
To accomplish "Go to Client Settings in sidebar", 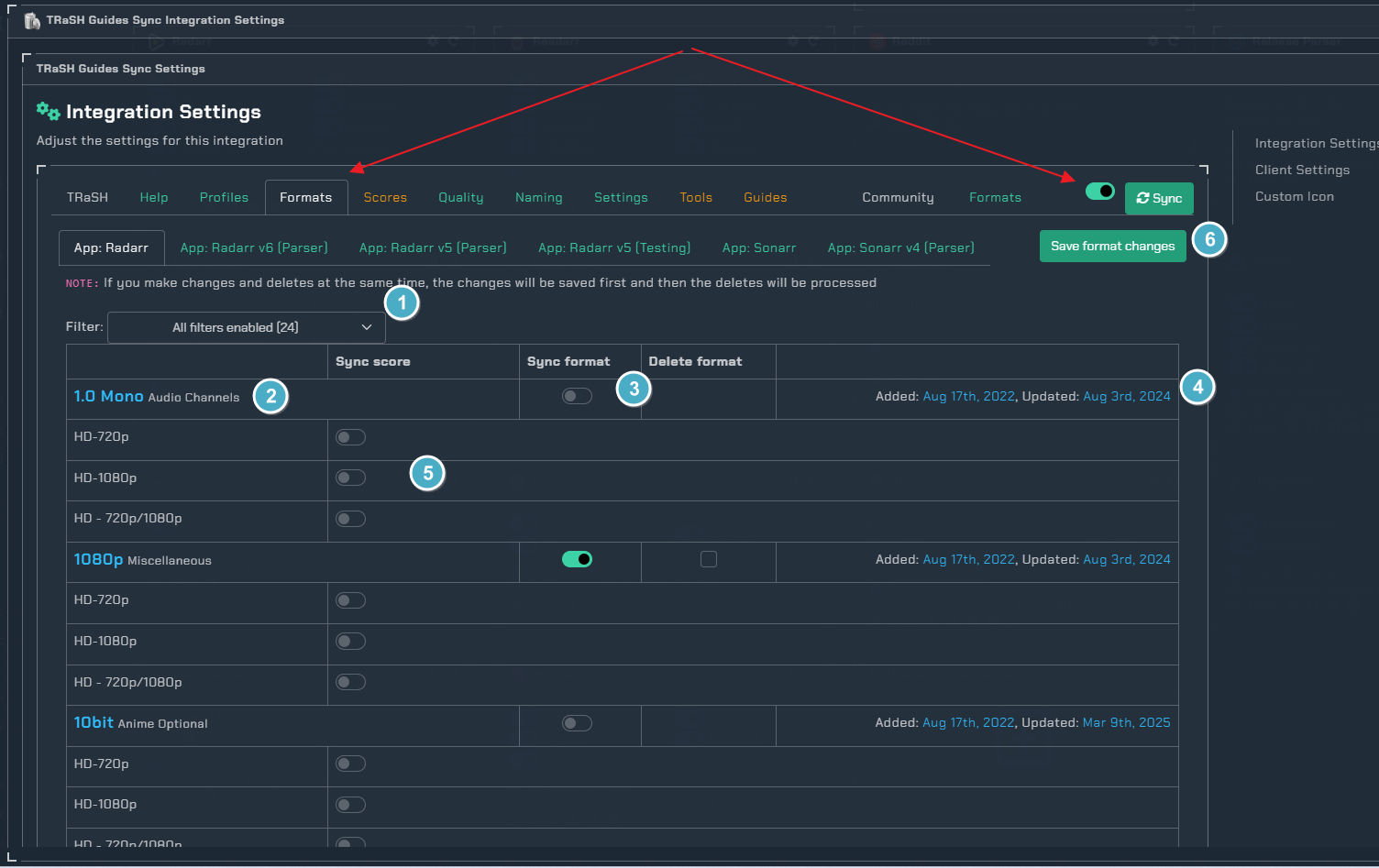I will [x=1302, y=170].
